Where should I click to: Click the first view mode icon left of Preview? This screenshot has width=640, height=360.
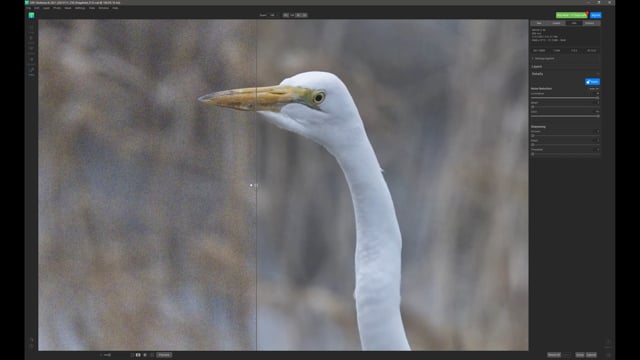(132, 355)
